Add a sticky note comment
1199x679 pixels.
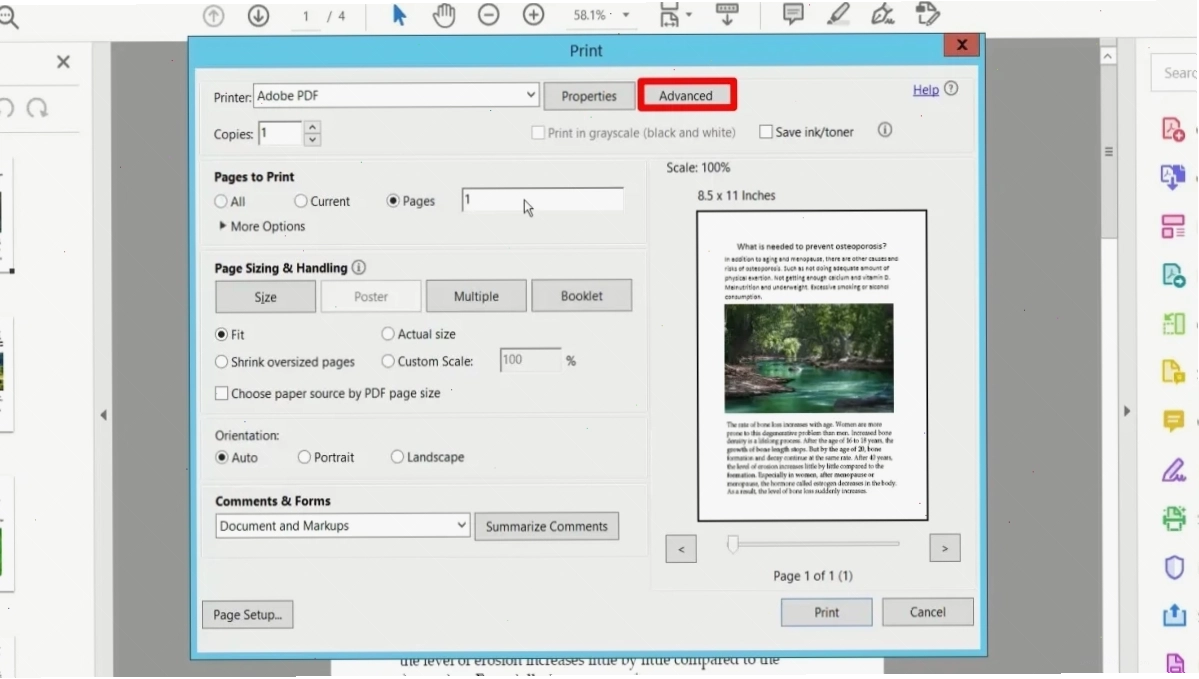793,15
